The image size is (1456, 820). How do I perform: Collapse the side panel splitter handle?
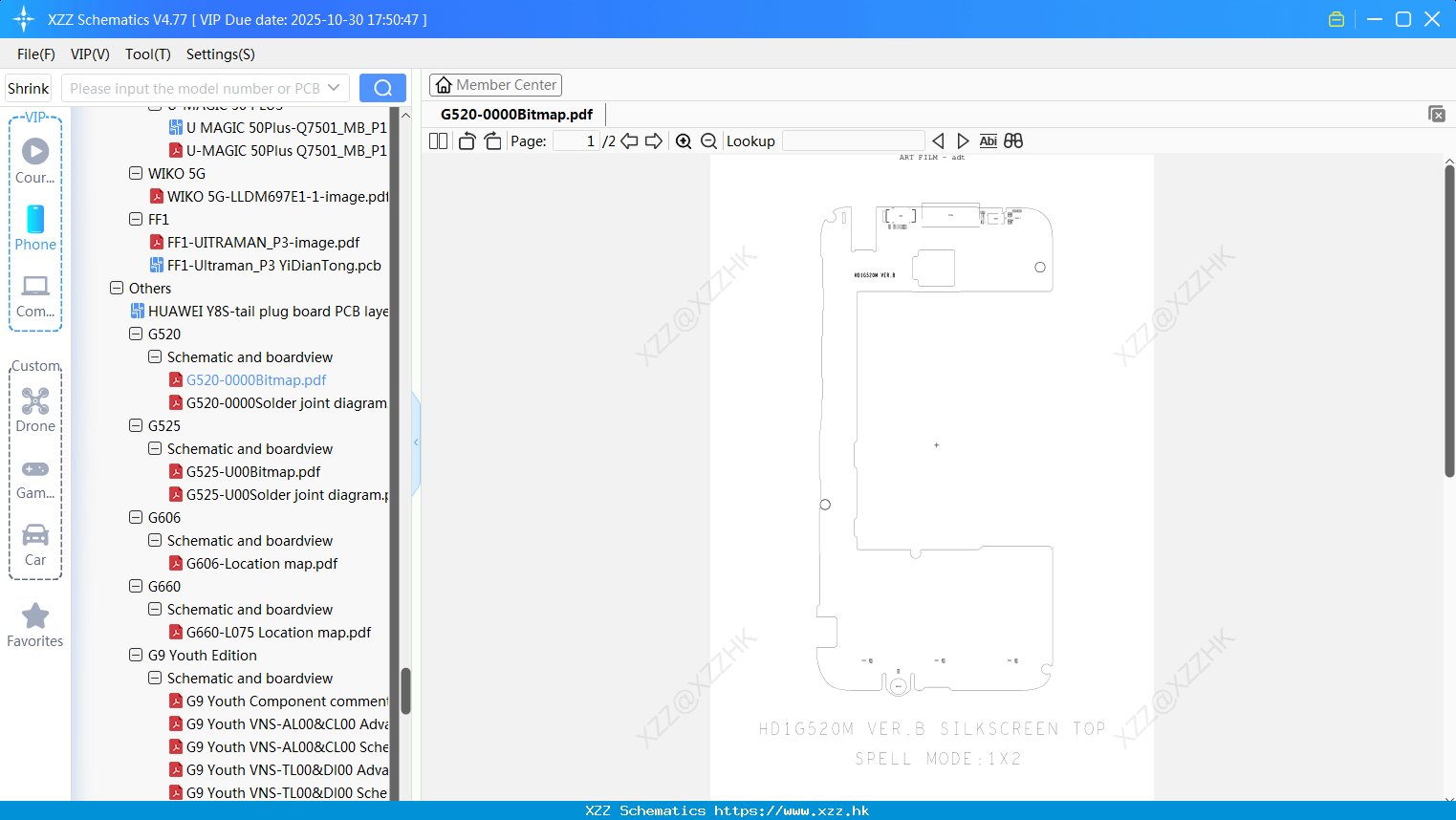[416, 442]
